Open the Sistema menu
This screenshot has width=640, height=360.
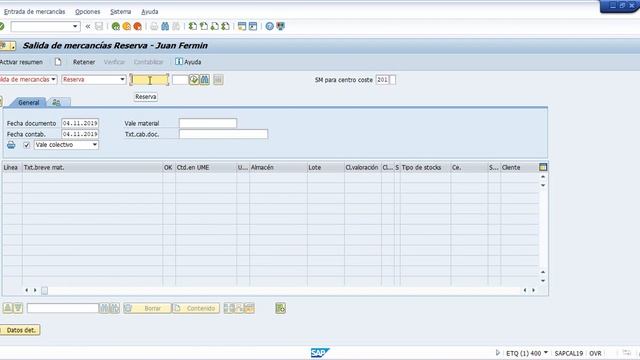tap(120, 12)
